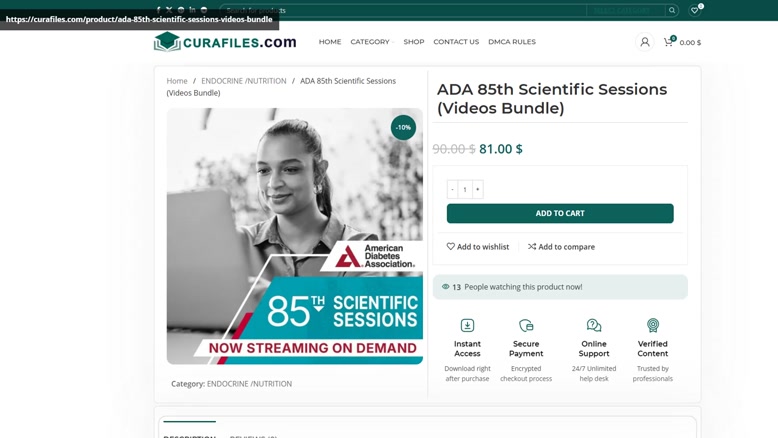Go to DMCA Rules page

click(x=512, y=42)
